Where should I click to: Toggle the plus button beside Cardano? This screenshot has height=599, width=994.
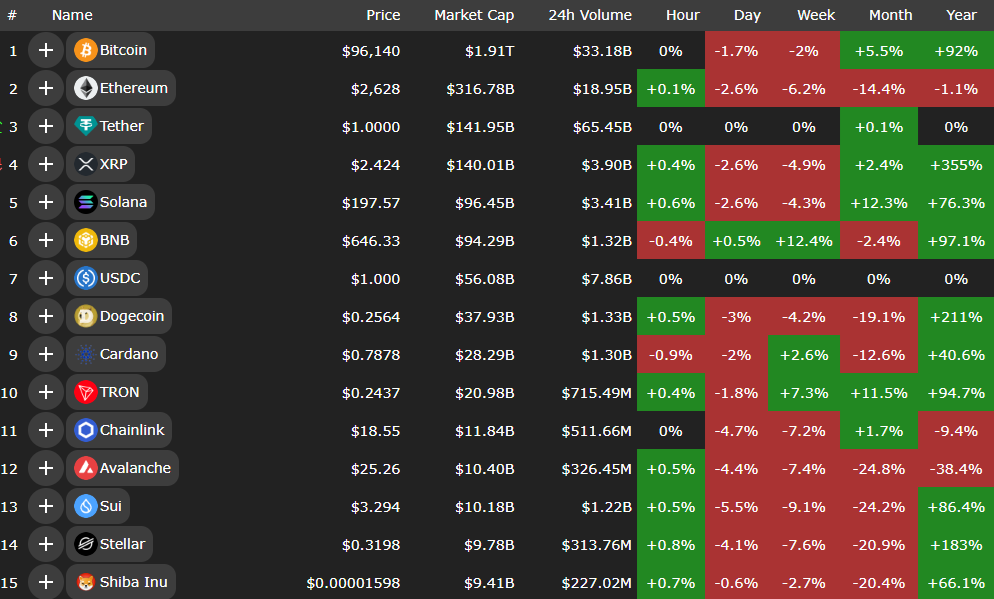45,354
